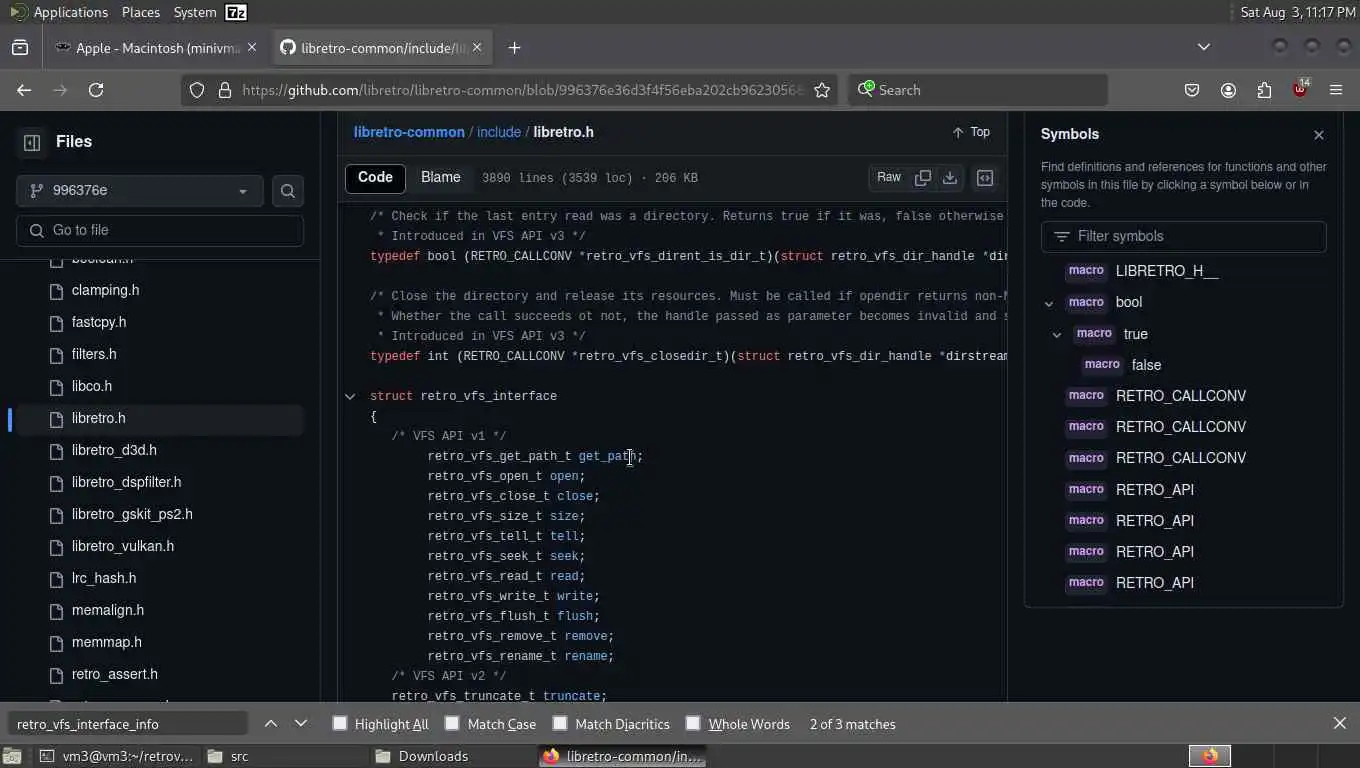Viewport: 1360px width, 768px height.
Task: Copy raw file contents icon
Action: 923,178
